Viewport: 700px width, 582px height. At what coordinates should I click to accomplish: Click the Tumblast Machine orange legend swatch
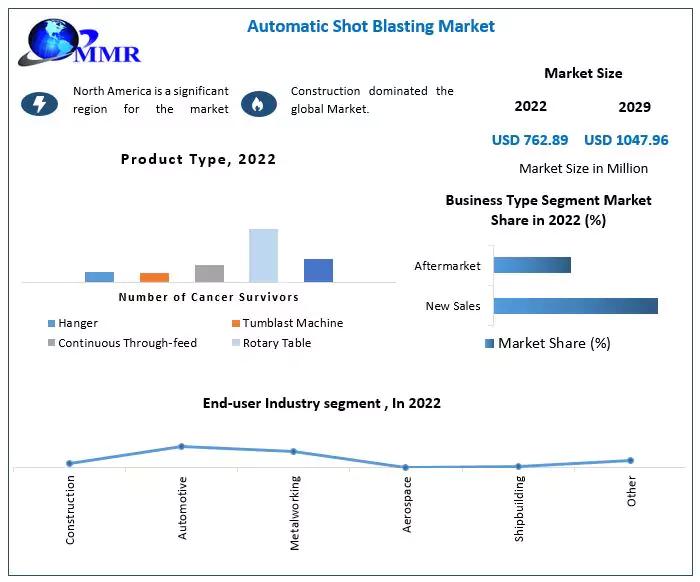[x=236, y=323]
